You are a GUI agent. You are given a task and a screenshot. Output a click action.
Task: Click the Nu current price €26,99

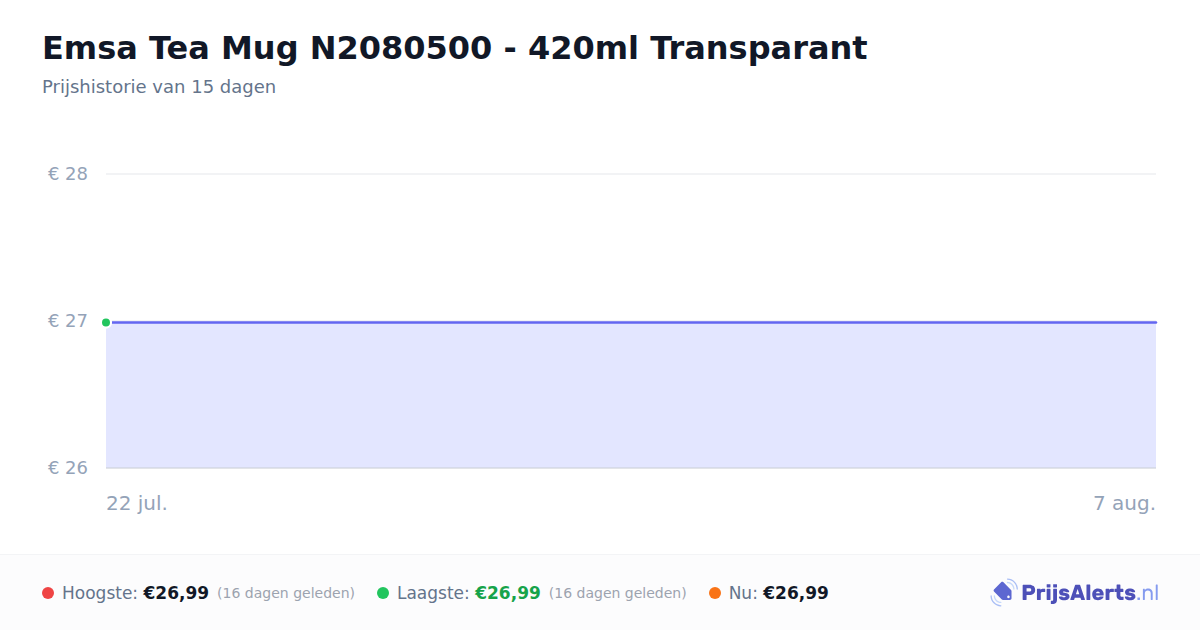click(x=796, y=593)
